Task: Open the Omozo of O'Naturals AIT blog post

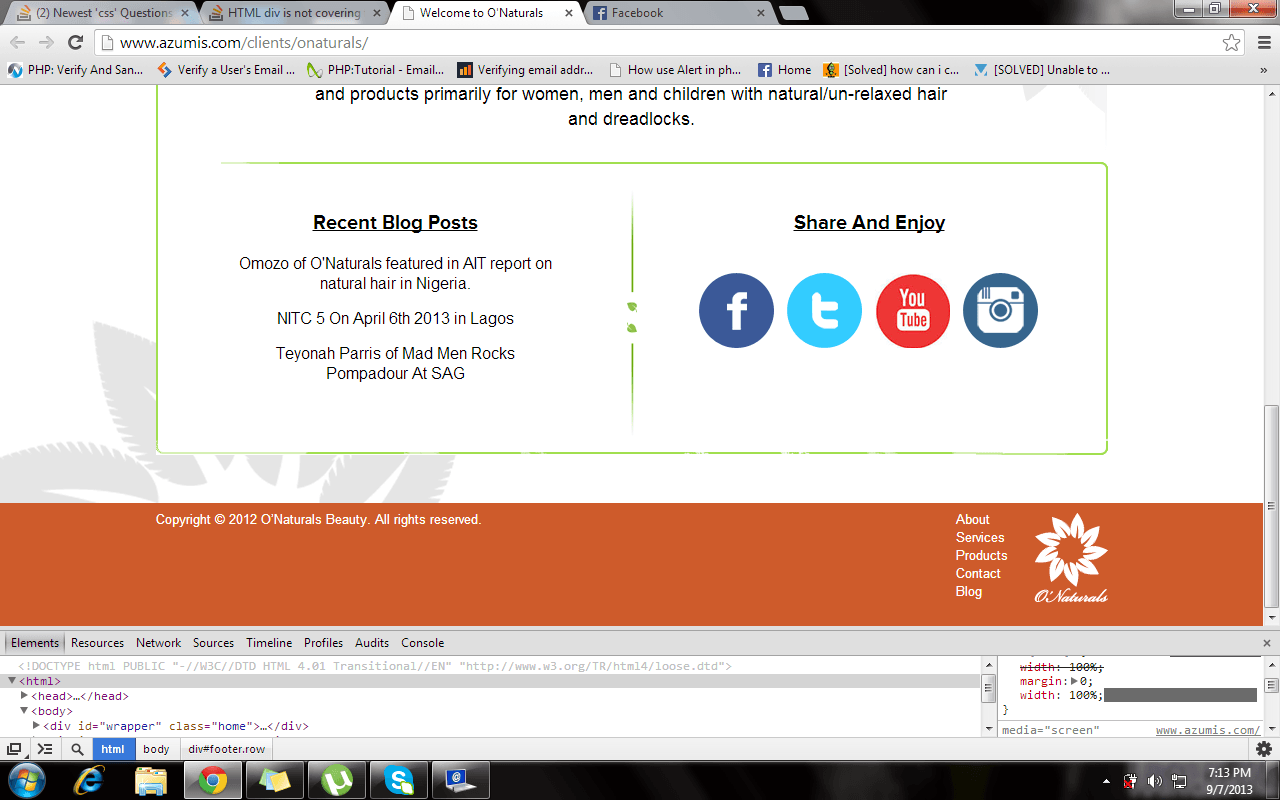Action: [395, 273]
